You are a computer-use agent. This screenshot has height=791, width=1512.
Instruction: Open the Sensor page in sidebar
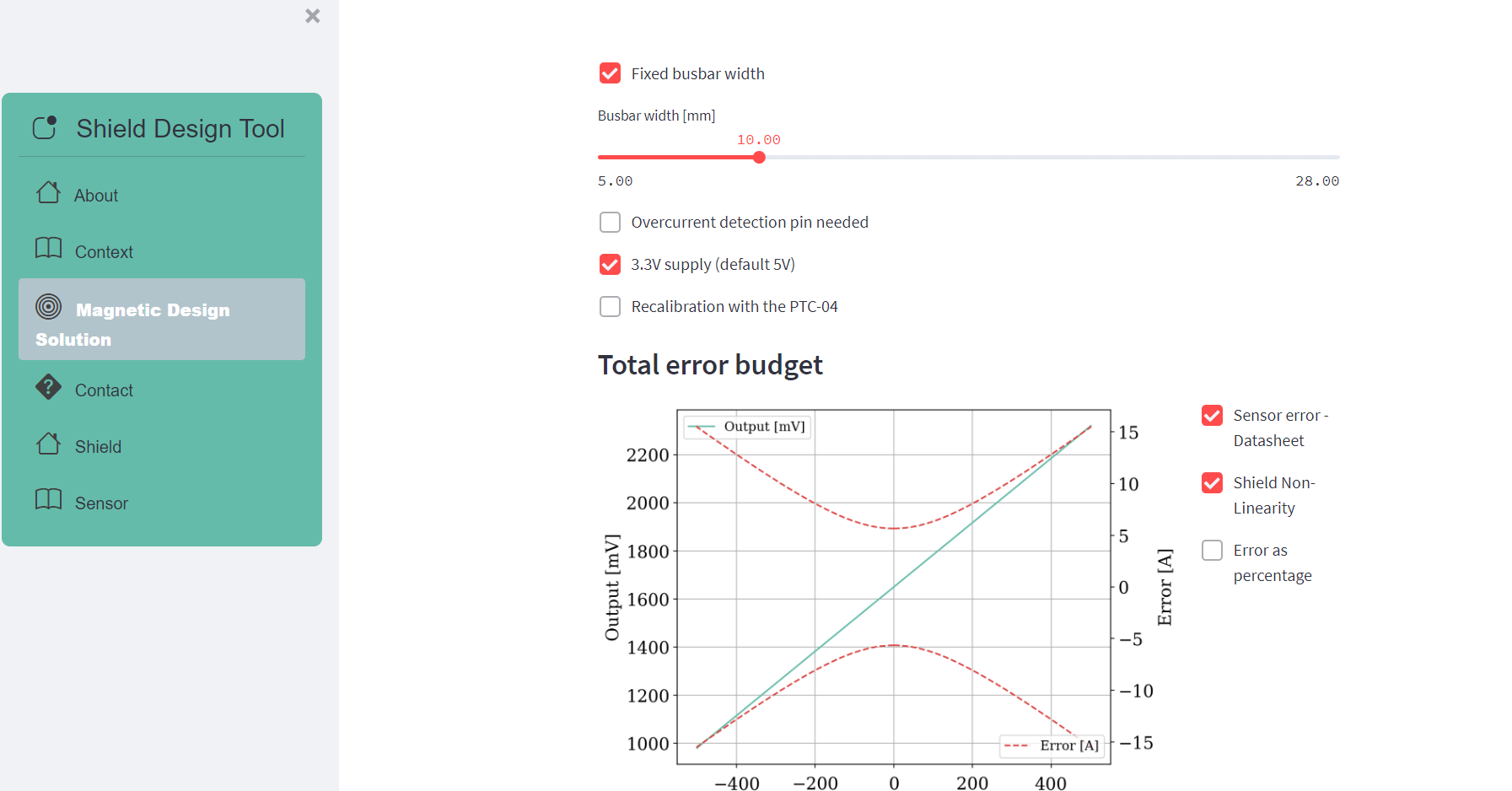101,503
